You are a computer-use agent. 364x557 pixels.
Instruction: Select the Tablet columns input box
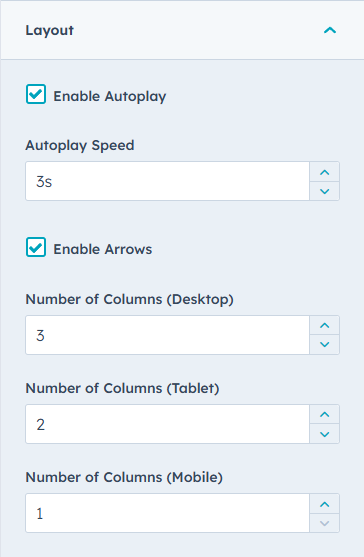[x=168, y=424]
